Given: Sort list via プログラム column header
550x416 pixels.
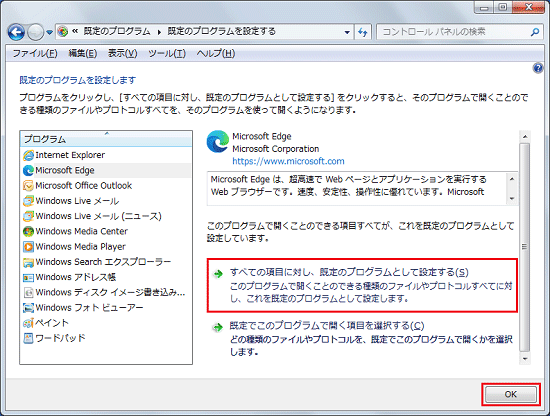Looking at the screenshot, I should tap(106, 139).
